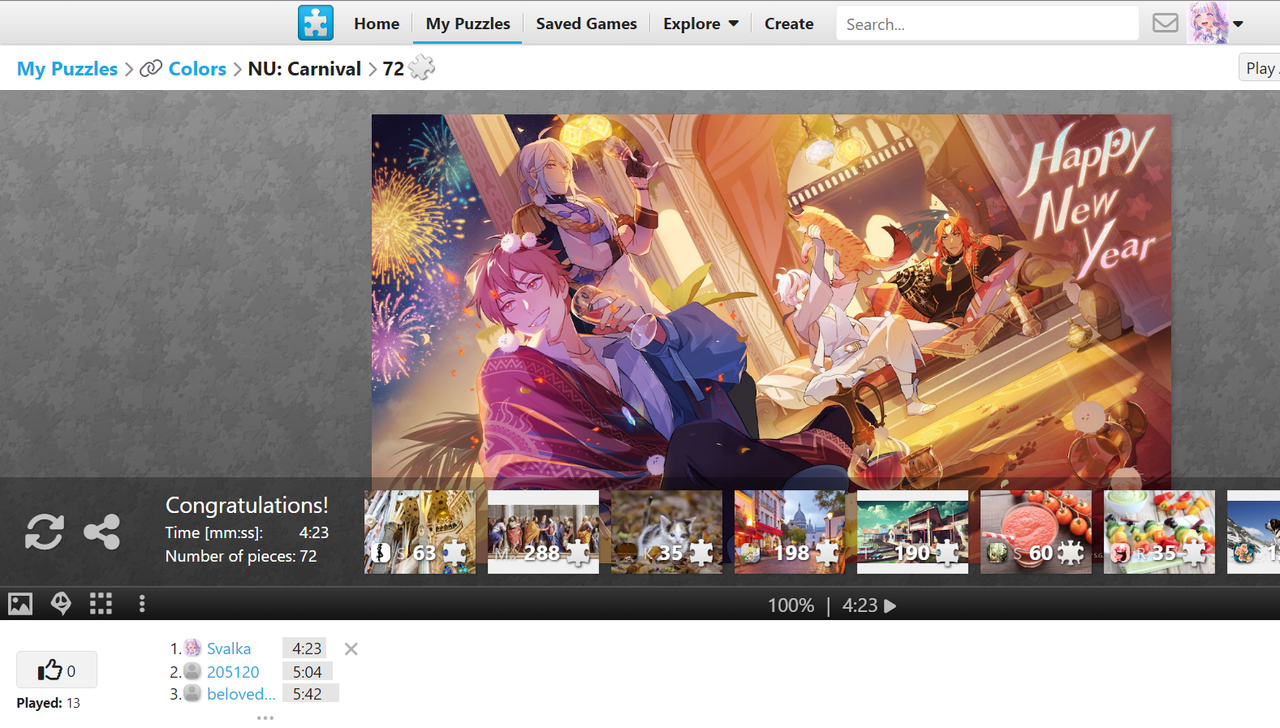
Task: Click the My Puzzles breadcrumb link
Action: tap(67, 68)
